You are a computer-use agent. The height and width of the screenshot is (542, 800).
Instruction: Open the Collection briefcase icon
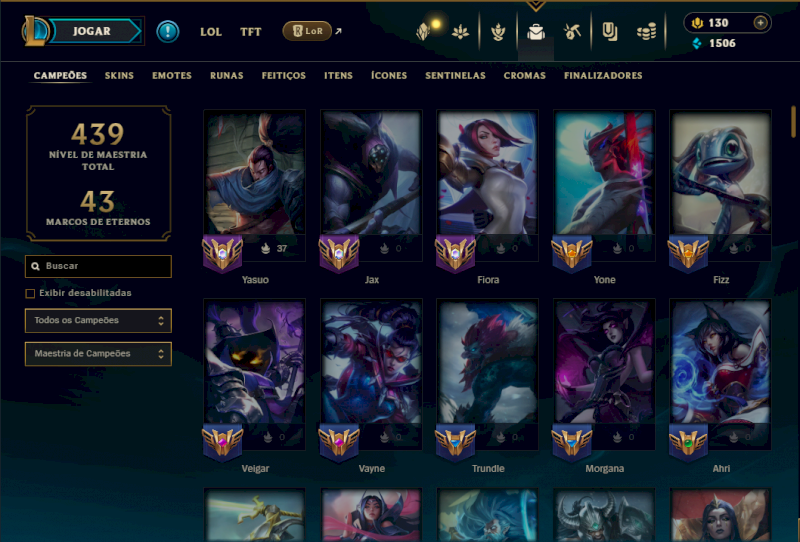pyautogui.click(x=536, y=32)
